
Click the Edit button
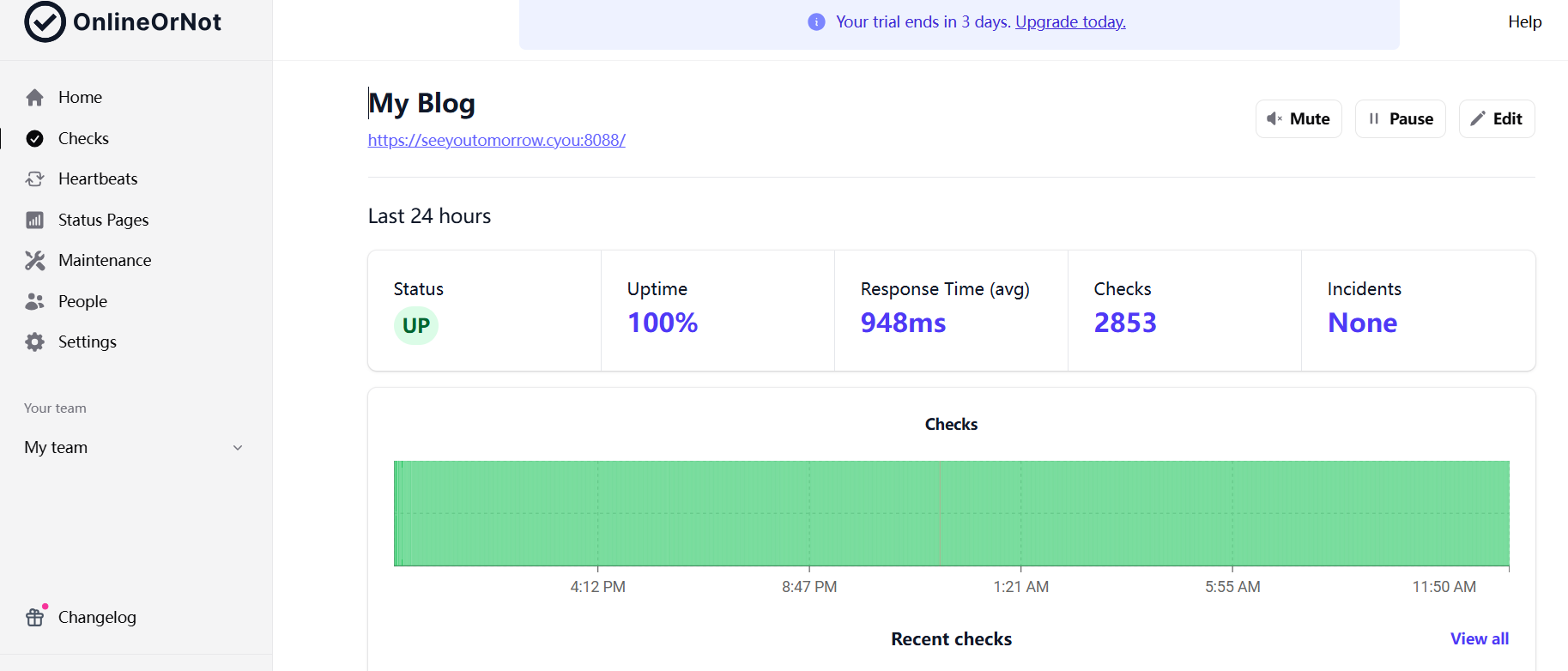1496,119
